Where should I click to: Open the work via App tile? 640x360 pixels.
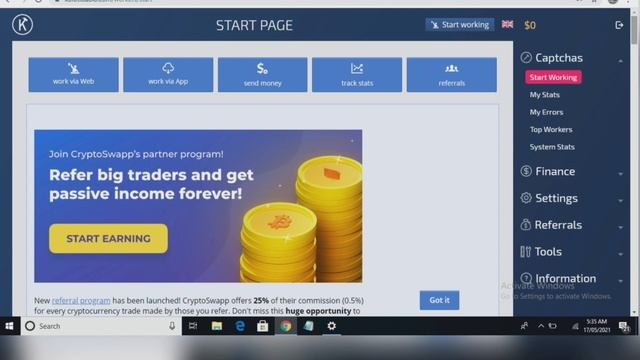click(168, 75)
